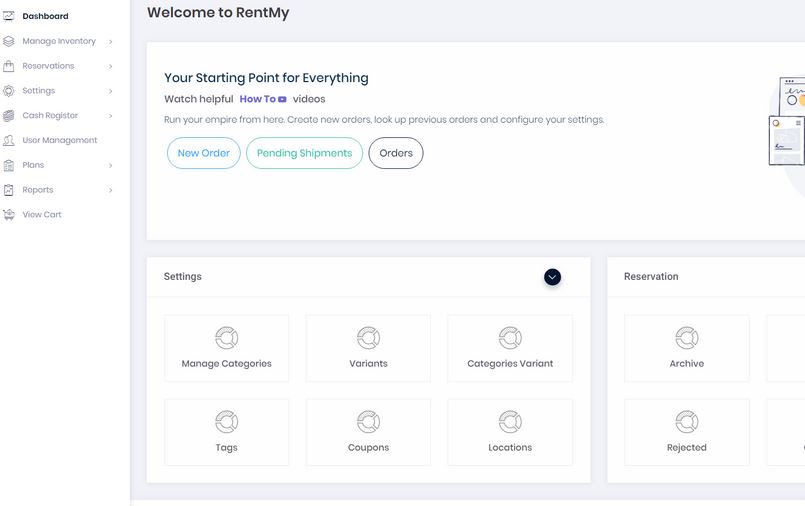Click the User Management icon

[x=9, y=140]
